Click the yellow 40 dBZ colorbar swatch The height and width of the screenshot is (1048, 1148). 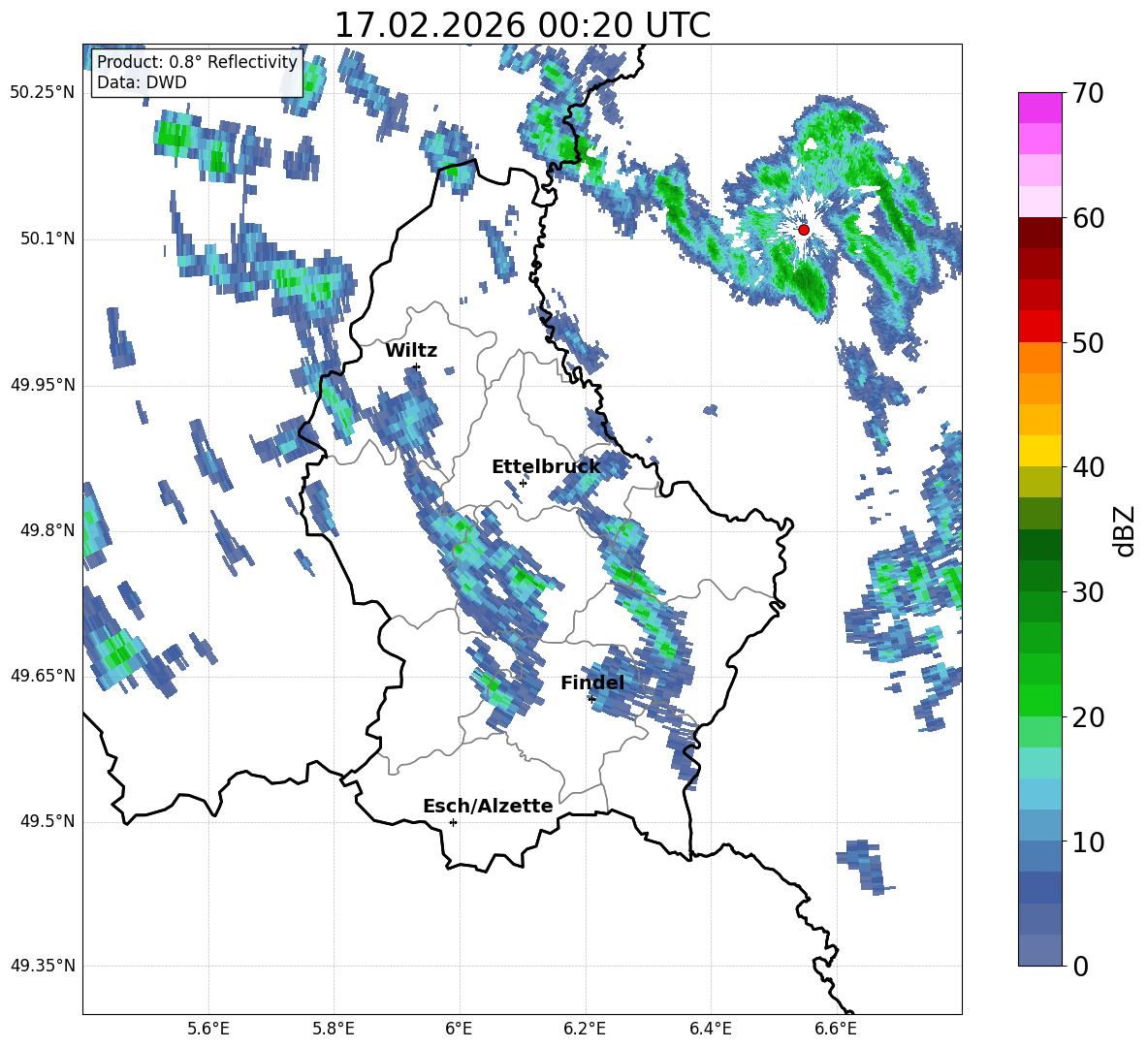point(1039,451)
